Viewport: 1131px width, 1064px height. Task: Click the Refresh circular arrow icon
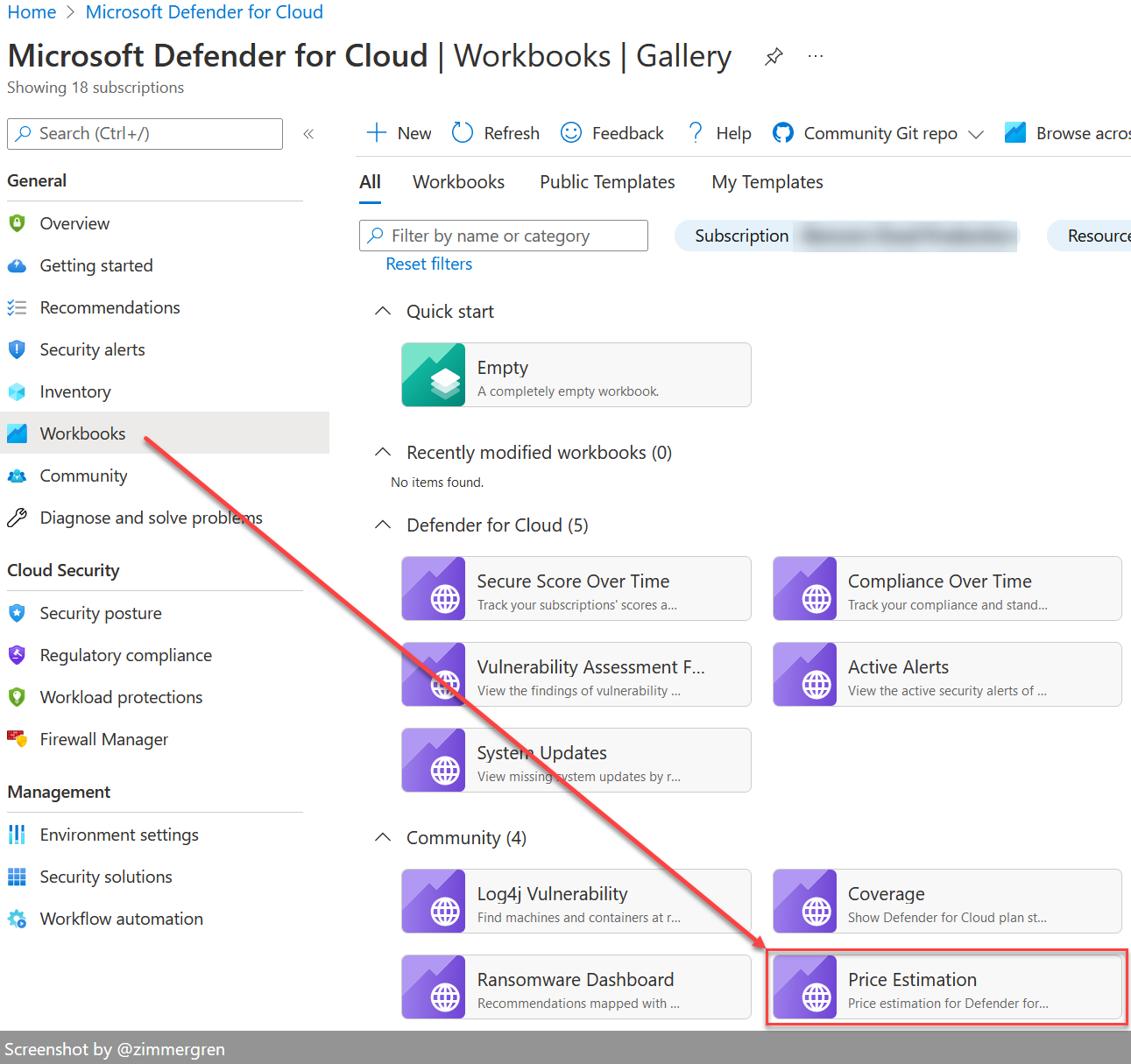[463, 132]
